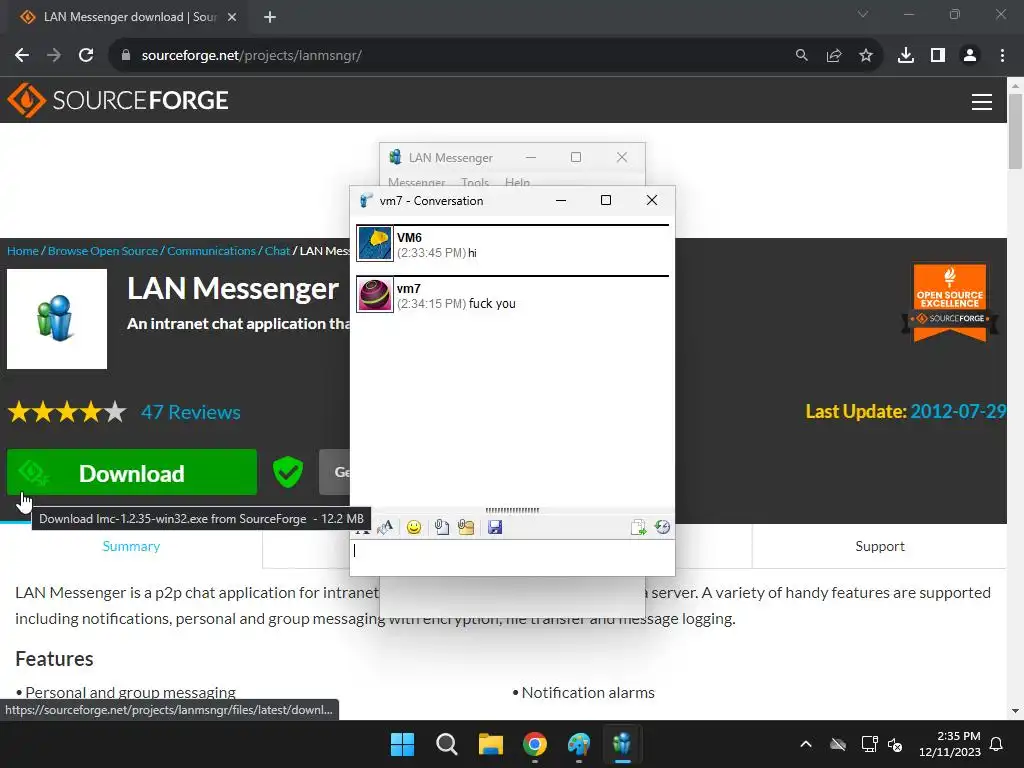
Task: Open the 47 Reviews link
Action: click(191, 412)
